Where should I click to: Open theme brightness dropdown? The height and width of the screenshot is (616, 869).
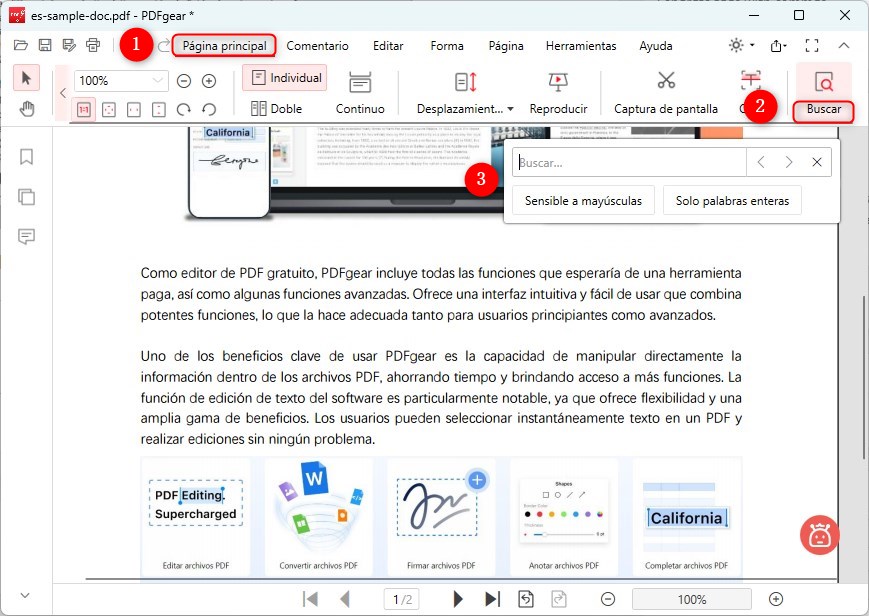point(742,45)
